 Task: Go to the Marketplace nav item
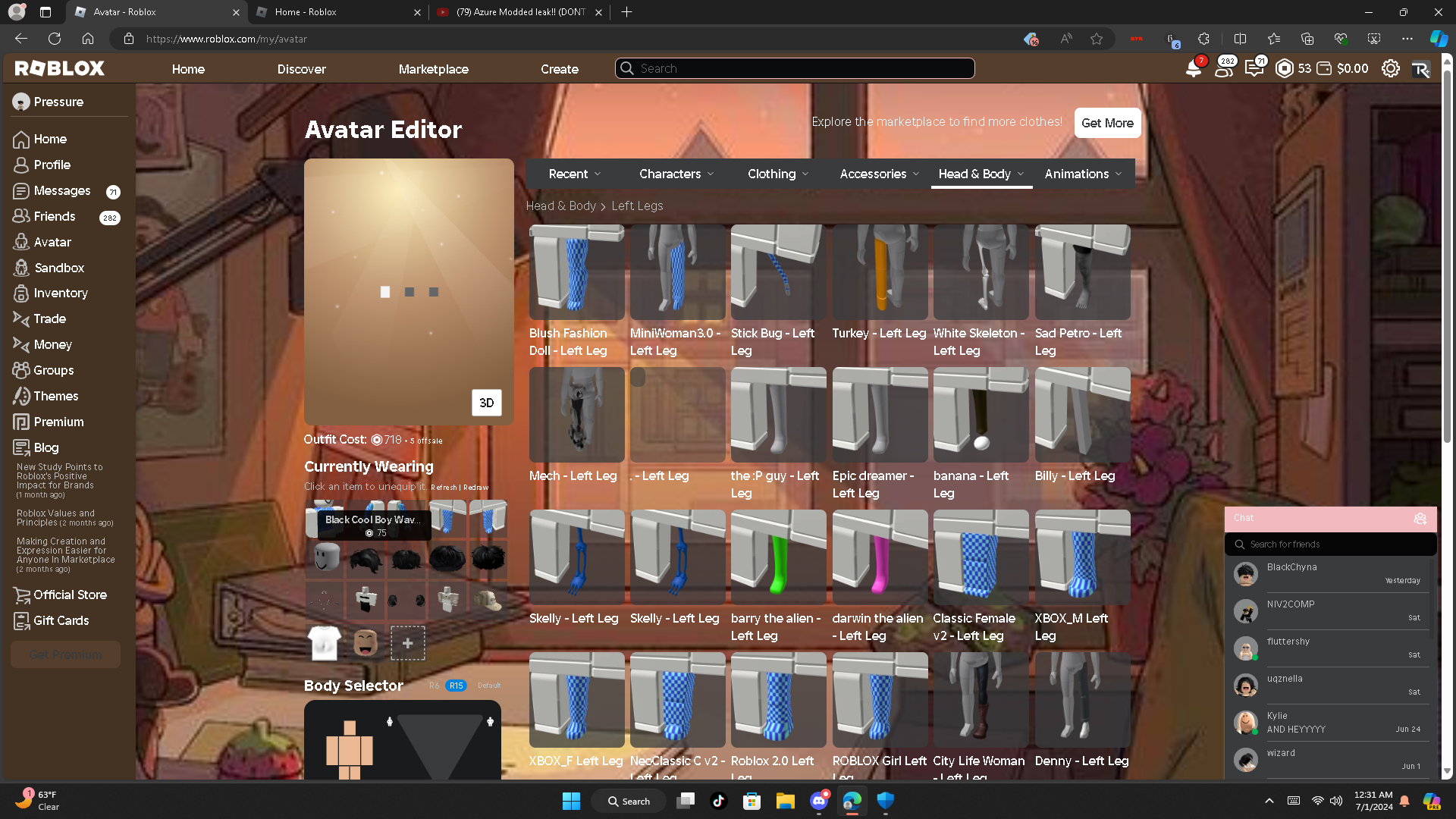click(x=434, y=69)
